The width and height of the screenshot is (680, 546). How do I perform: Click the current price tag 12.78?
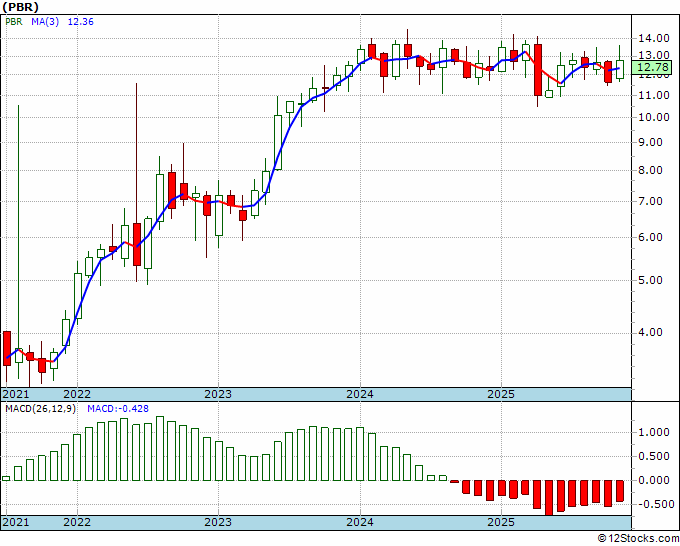(x=652, y=67)
